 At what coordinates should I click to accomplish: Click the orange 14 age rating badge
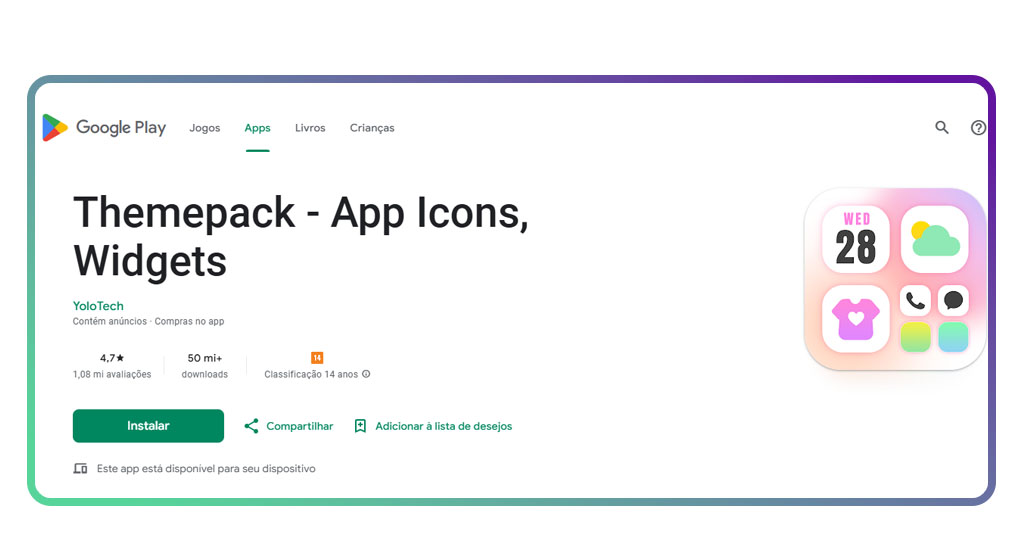point(317,358)
